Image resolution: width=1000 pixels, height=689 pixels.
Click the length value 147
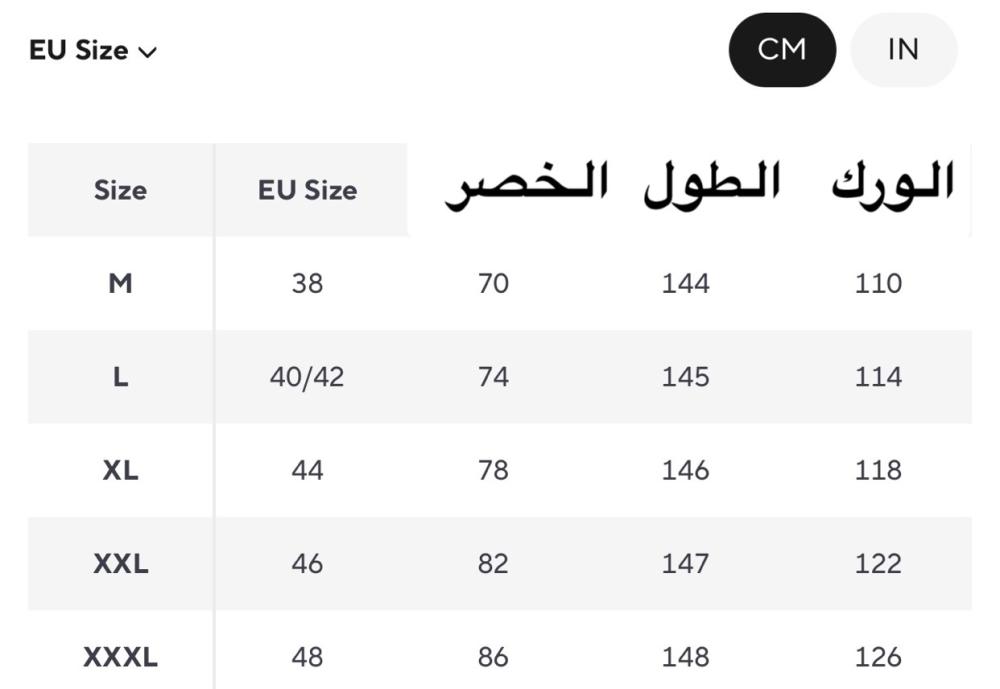point(686,563)
